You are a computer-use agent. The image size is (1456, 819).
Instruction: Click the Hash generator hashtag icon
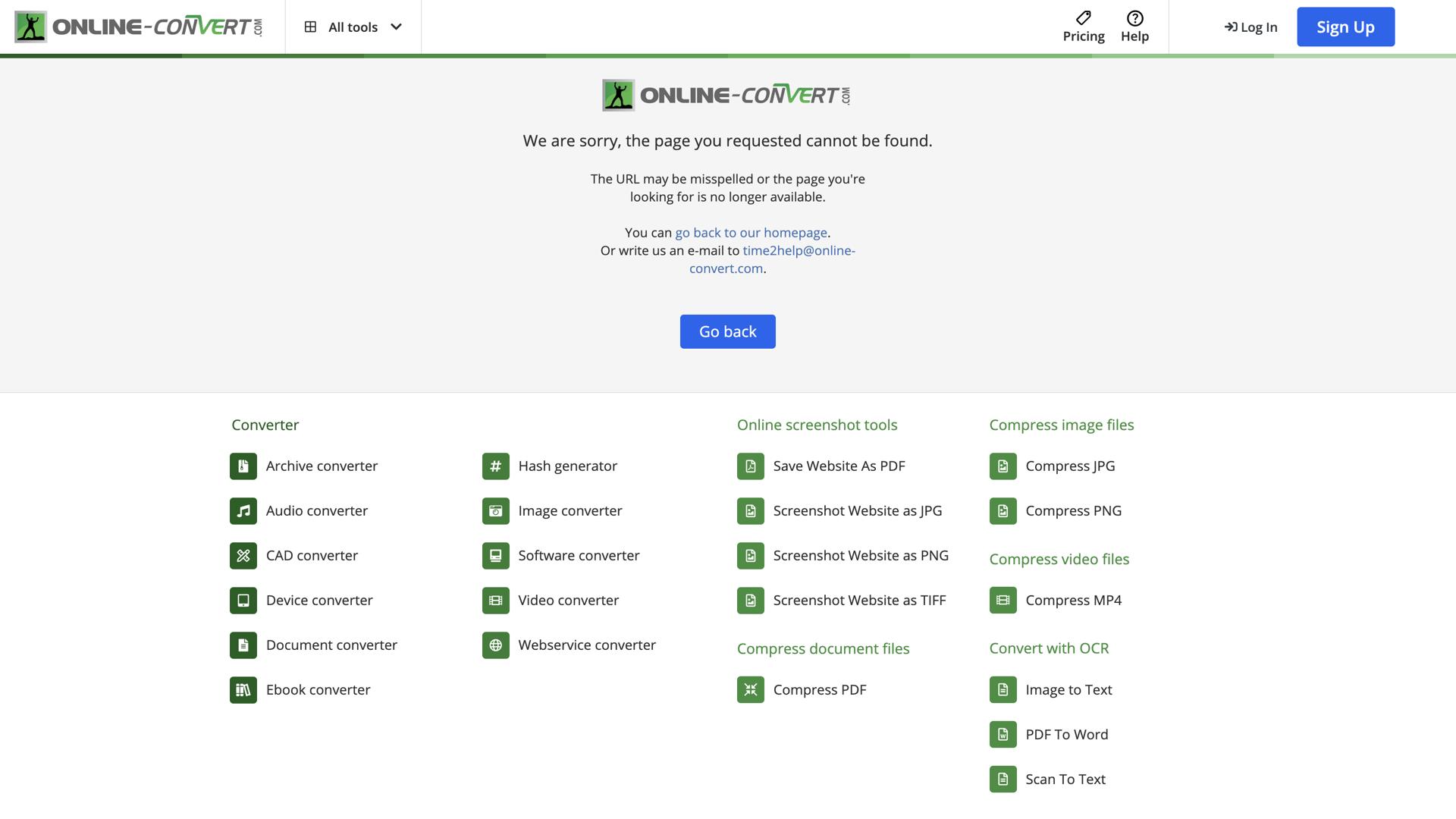495,466
